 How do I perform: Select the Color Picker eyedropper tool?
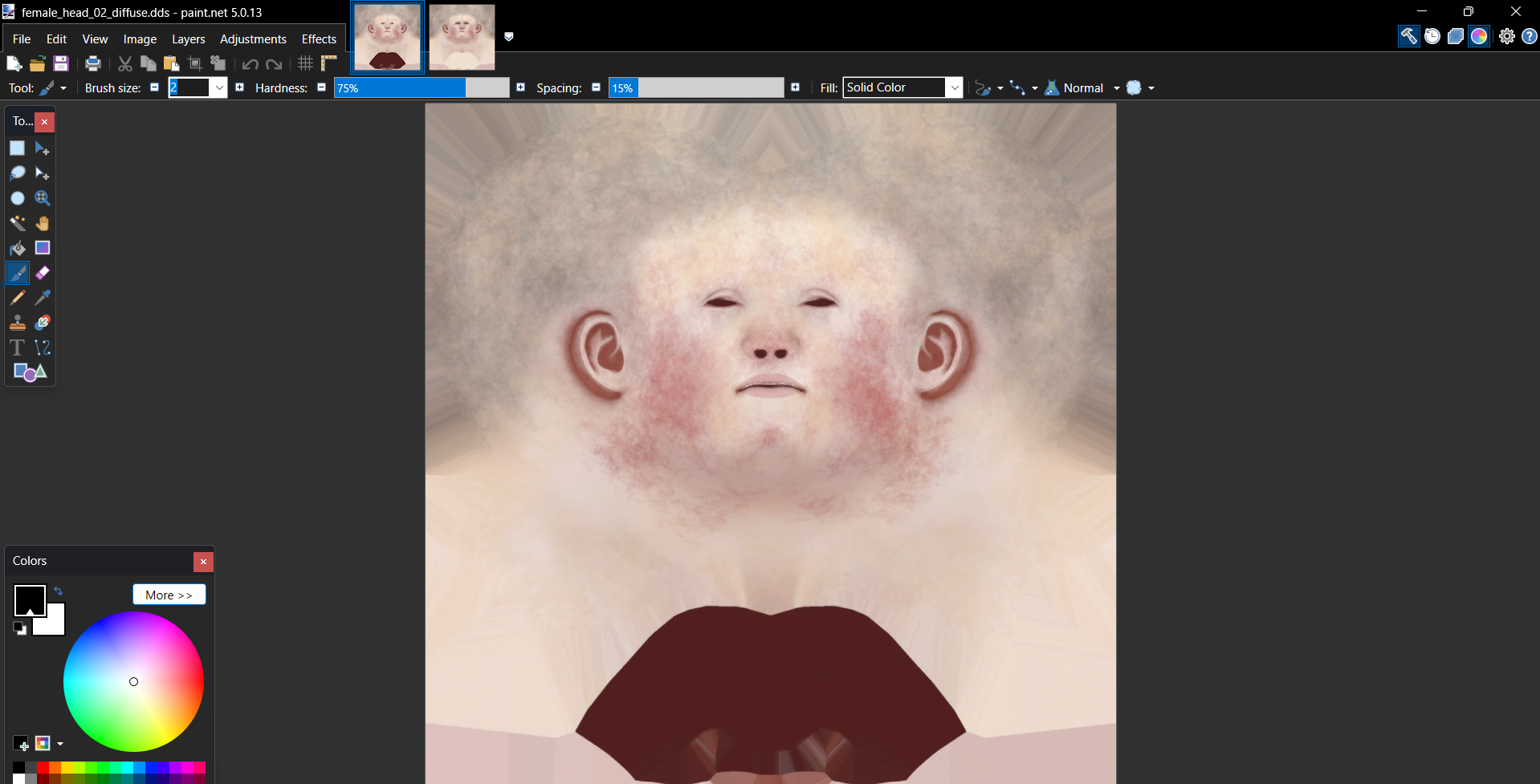[43, 298]
